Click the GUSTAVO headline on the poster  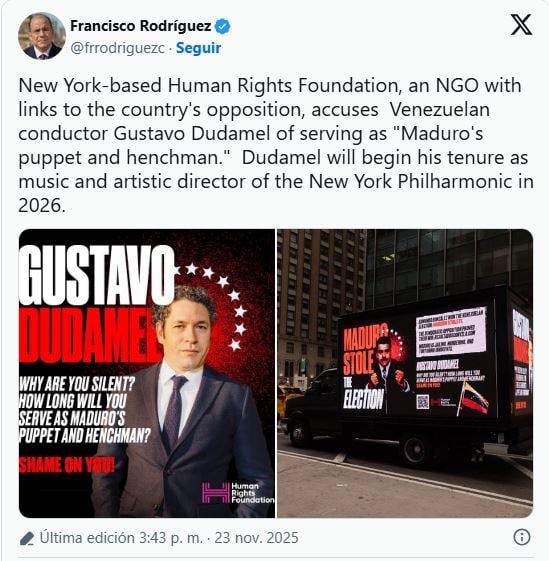tap(97, 275)
